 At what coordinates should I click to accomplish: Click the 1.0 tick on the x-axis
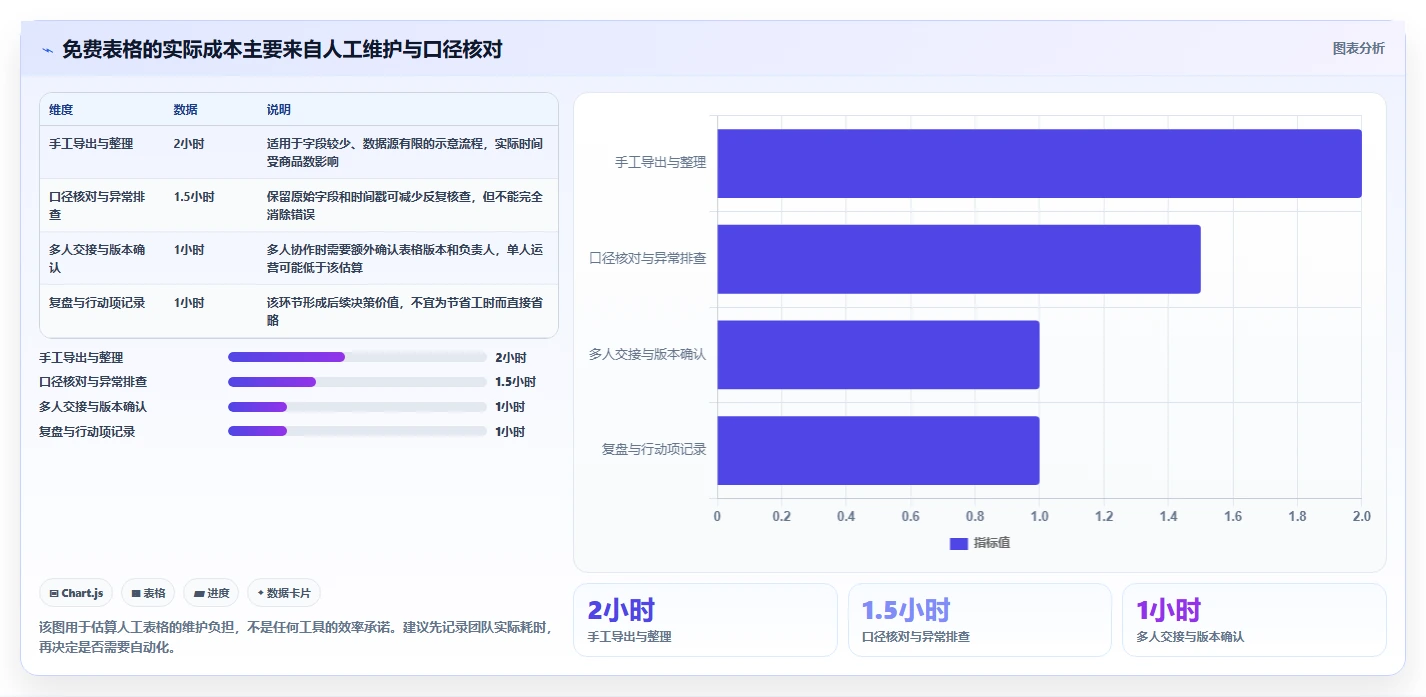(x=1039, y=517)
